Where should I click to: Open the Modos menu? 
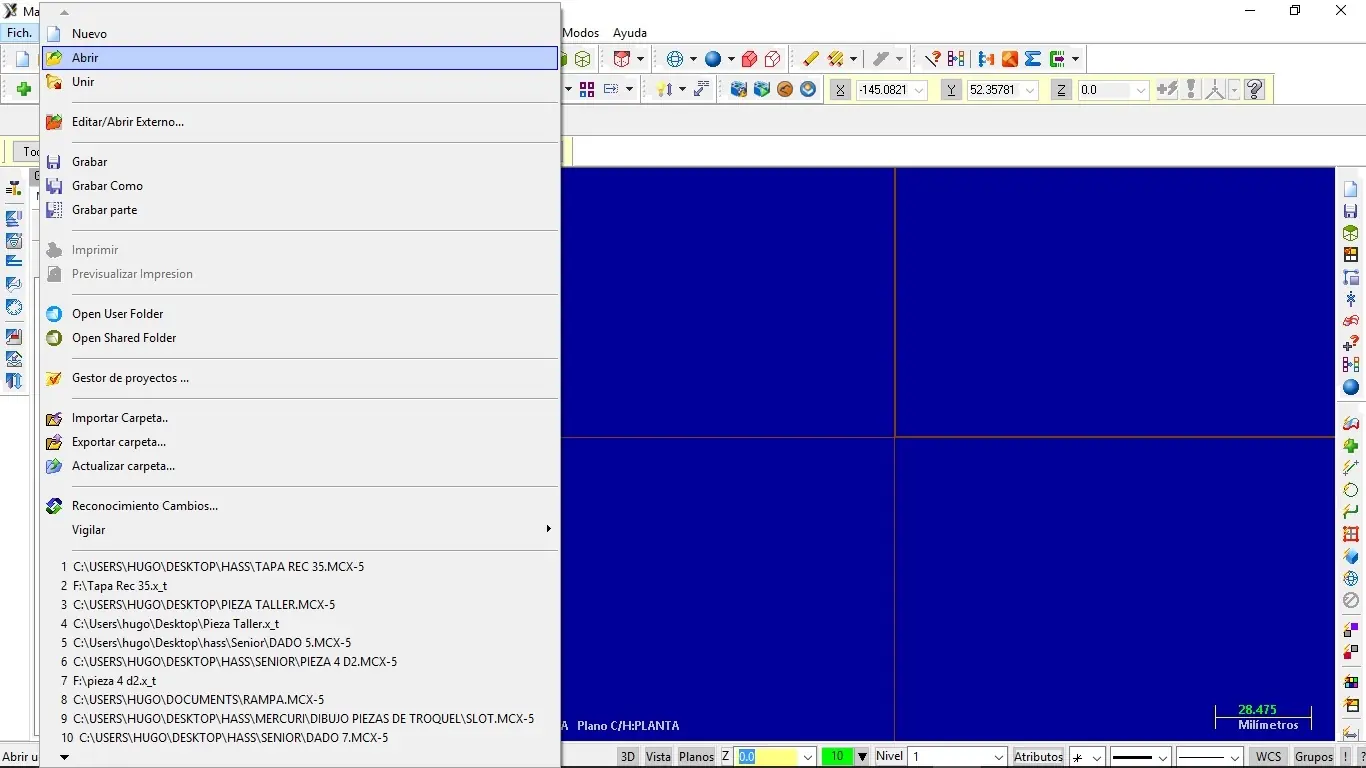coord(581,33)
